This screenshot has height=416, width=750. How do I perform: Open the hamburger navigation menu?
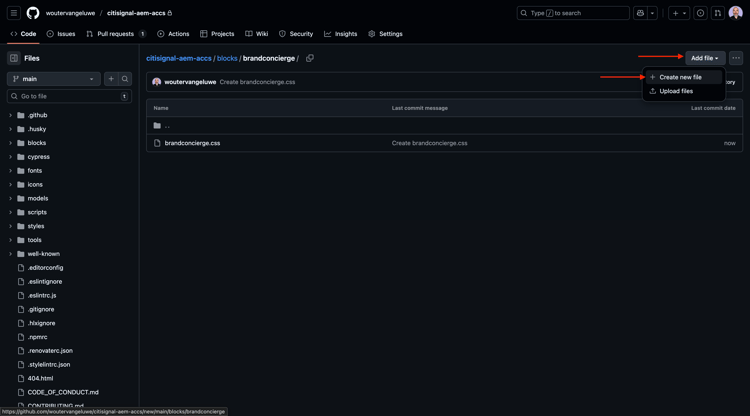(x=14, y=13)
